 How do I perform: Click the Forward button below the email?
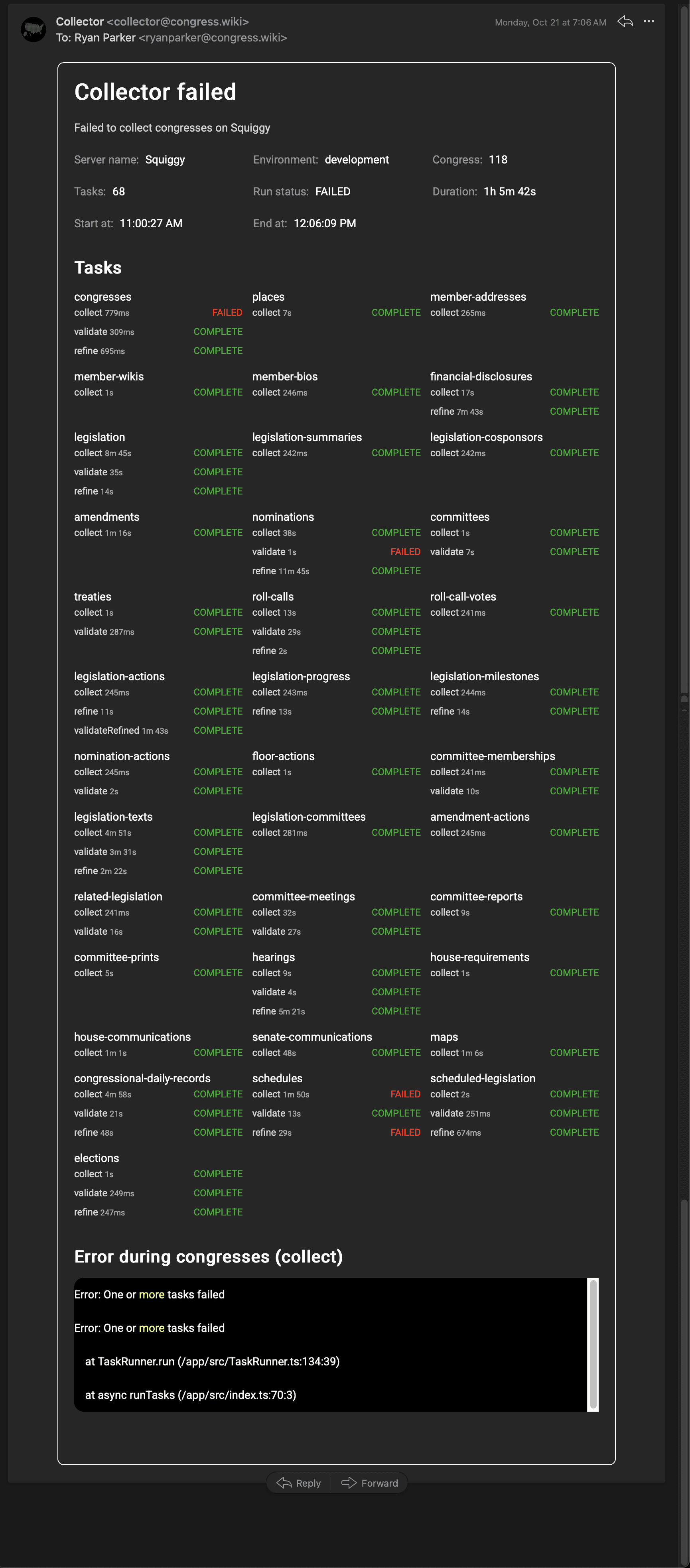tap(370, 1483)
